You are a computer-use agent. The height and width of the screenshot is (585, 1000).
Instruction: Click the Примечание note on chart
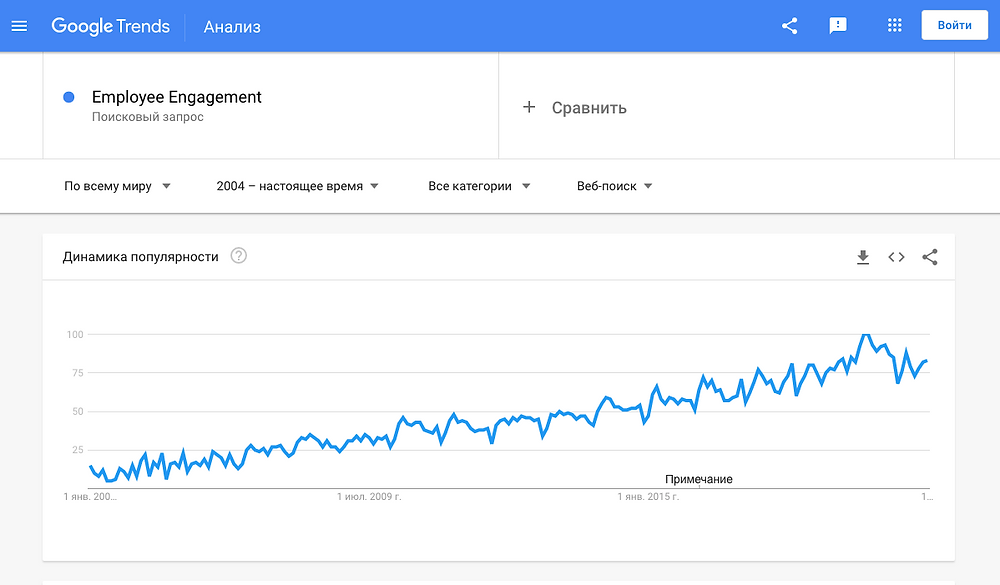point(698,479)
